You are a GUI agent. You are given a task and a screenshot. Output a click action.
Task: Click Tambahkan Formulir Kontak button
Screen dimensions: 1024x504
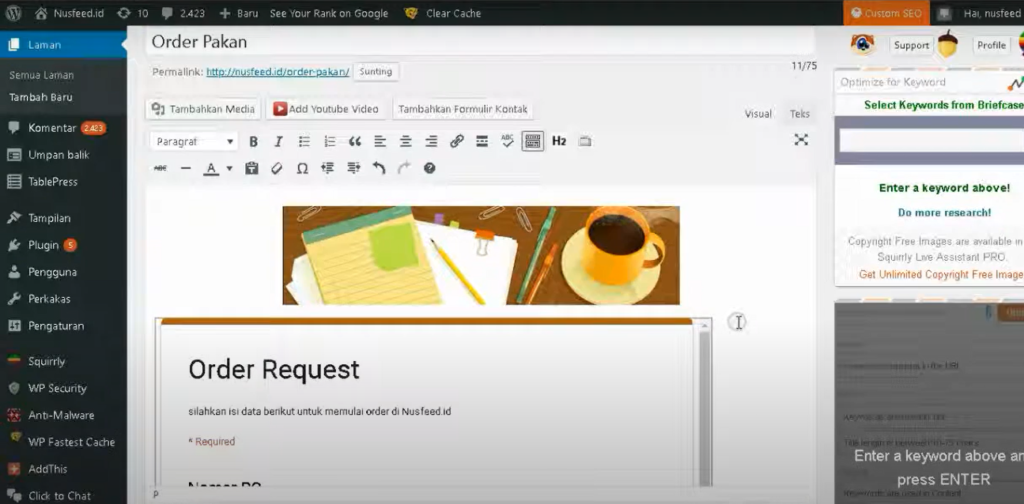point(462,109)
